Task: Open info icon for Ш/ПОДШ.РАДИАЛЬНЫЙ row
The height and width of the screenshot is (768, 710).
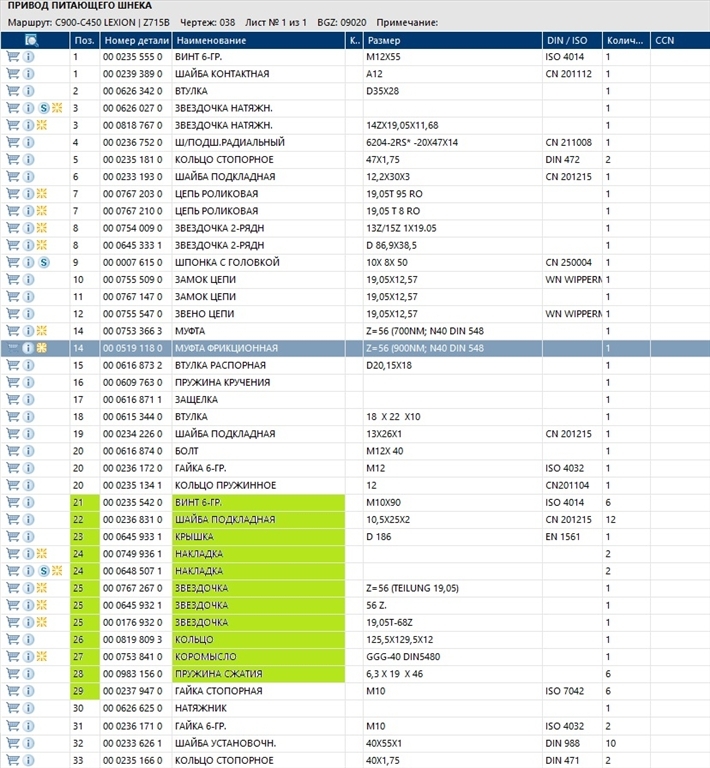Action: coord(28,142)
